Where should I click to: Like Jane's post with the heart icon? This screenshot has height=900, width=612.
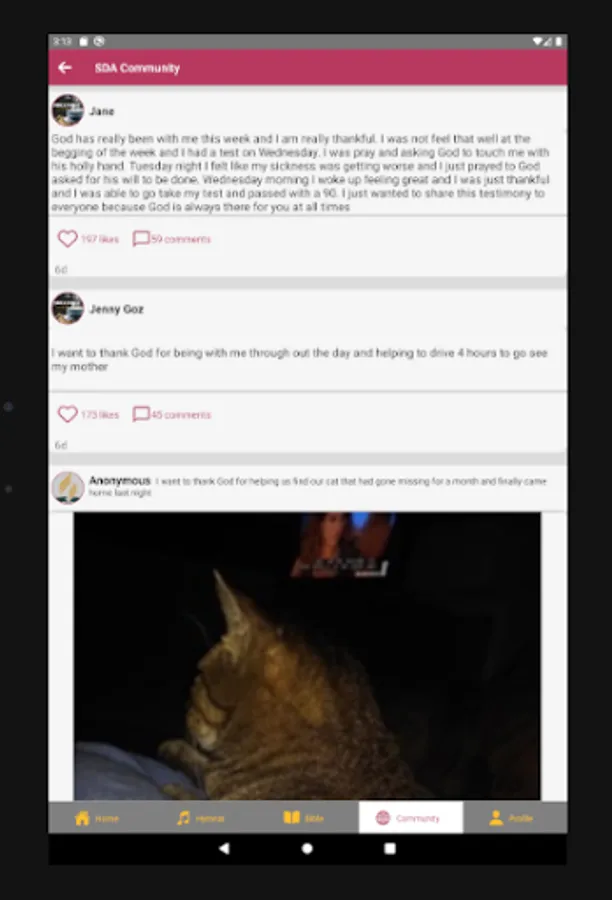pyautogui.click(x=67, y=239)
